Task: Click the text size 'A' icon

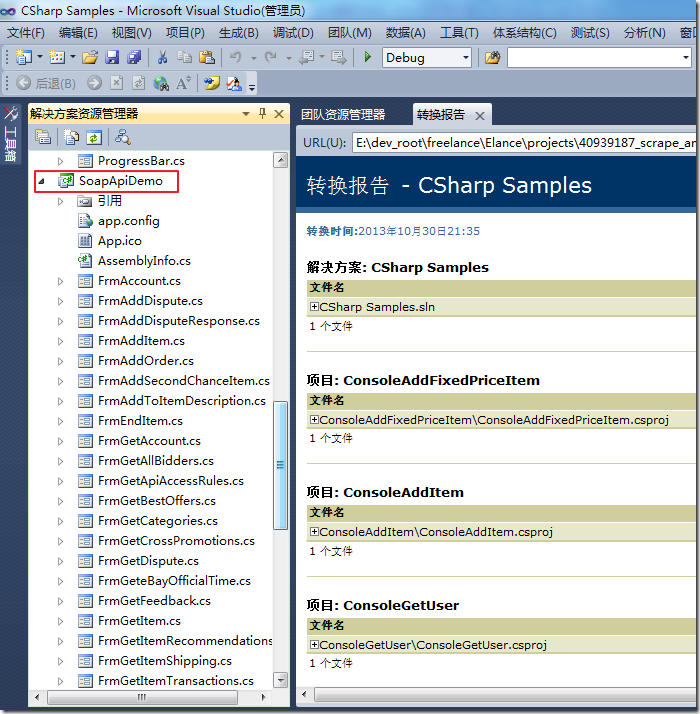Action: click(x=183, y=83)
